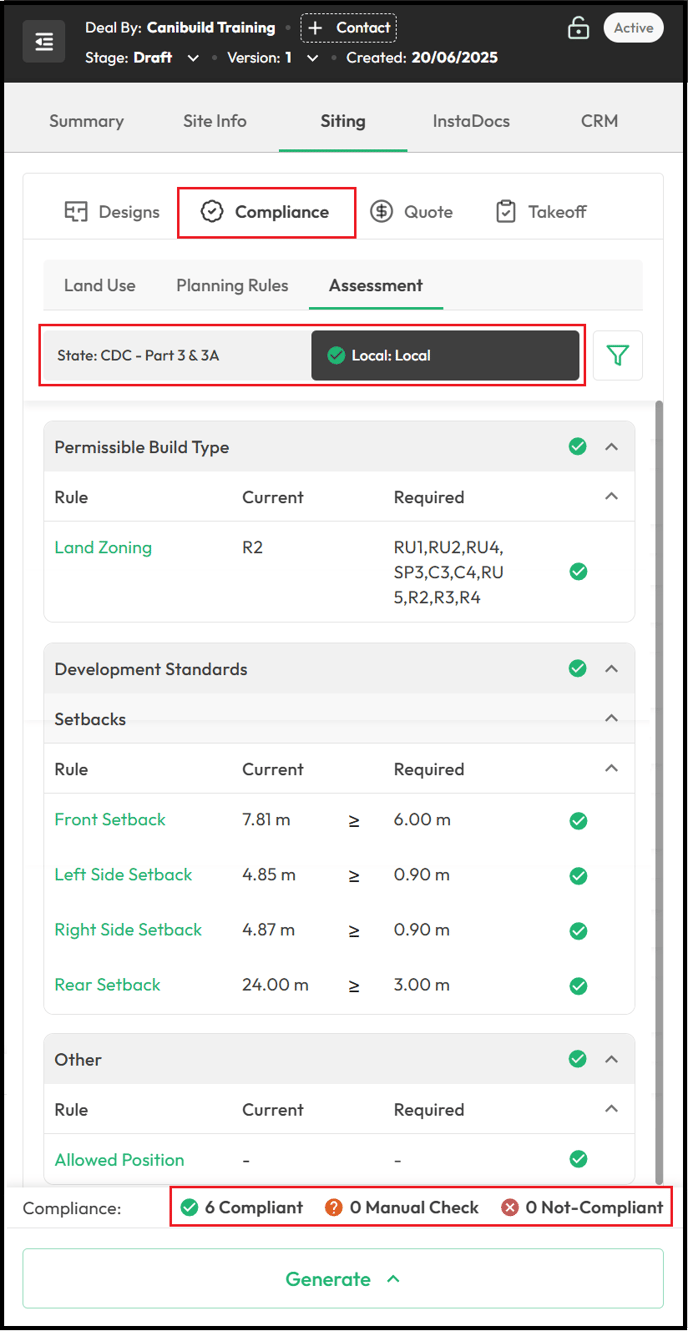This screenshot has height=1331, width=688.
Task: Select the Siting tab
Action: click(343, 121)
